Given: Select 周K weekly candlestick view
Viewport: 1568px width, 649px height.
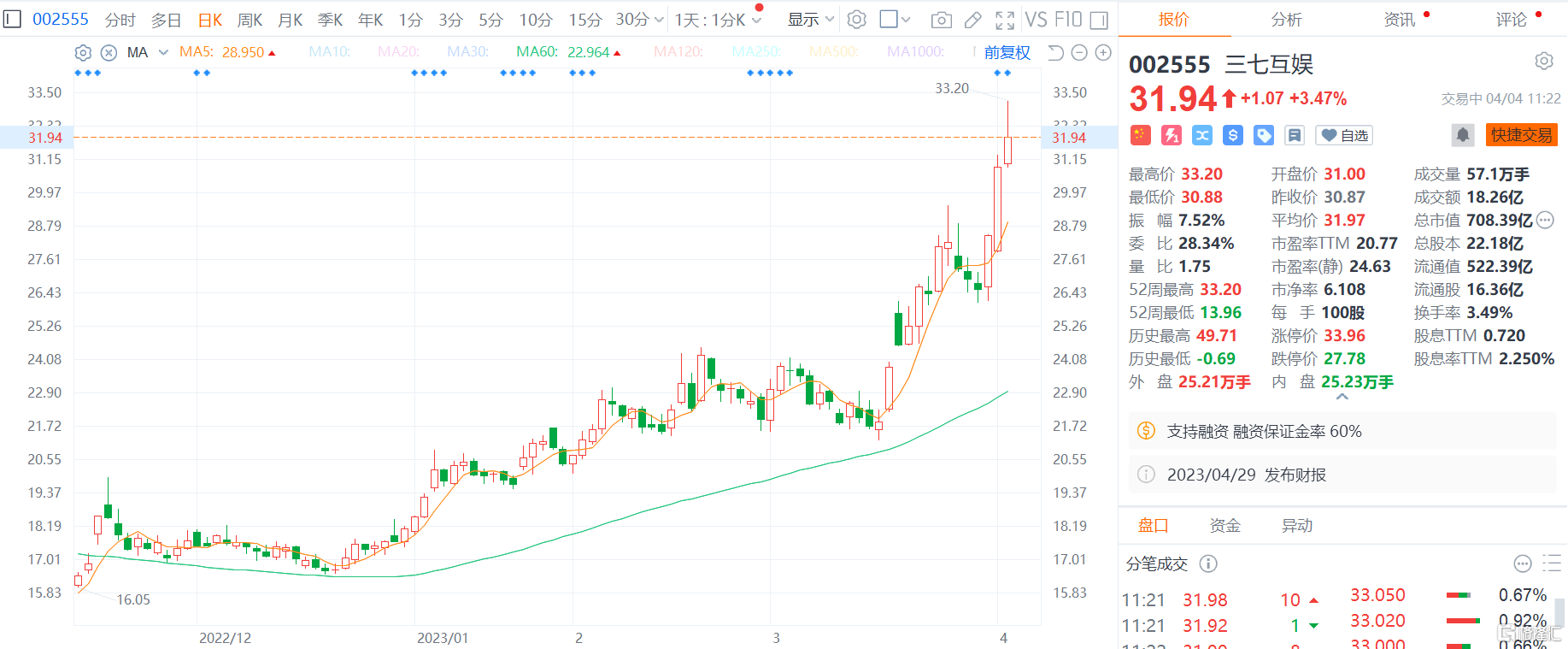Looking at the screenshot, I should pos(250,20).
